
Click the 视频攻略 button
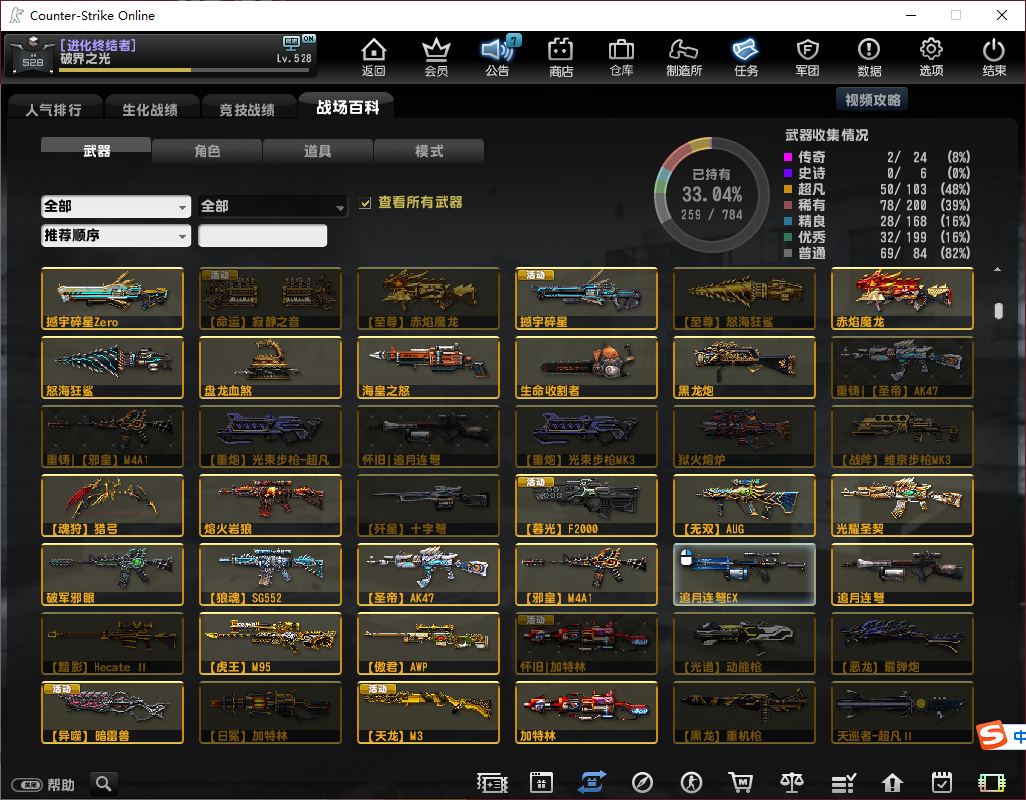click(x=872, y=99)
